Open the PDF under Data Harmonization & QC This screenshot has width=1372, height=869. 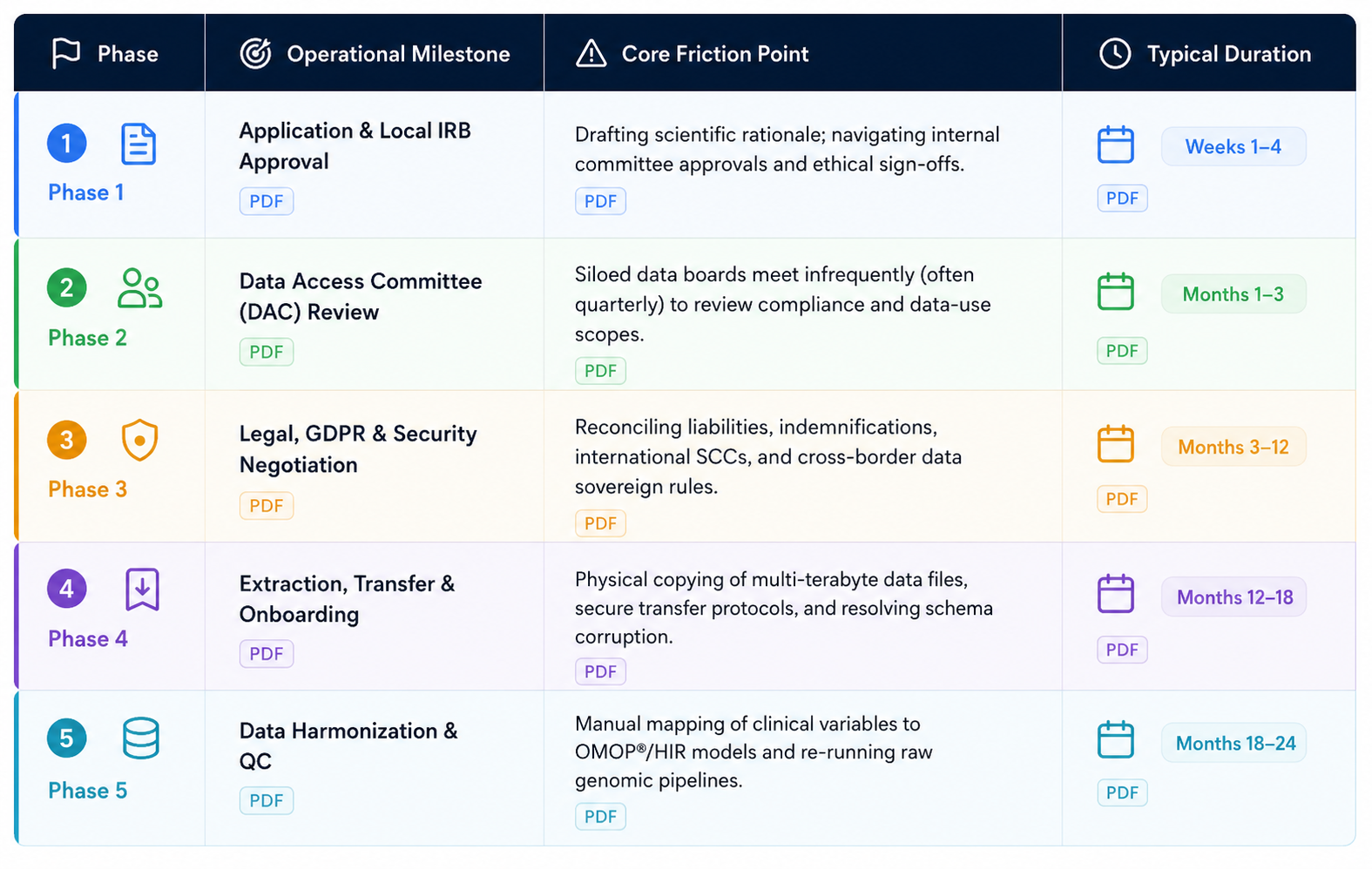coord(267,800)
